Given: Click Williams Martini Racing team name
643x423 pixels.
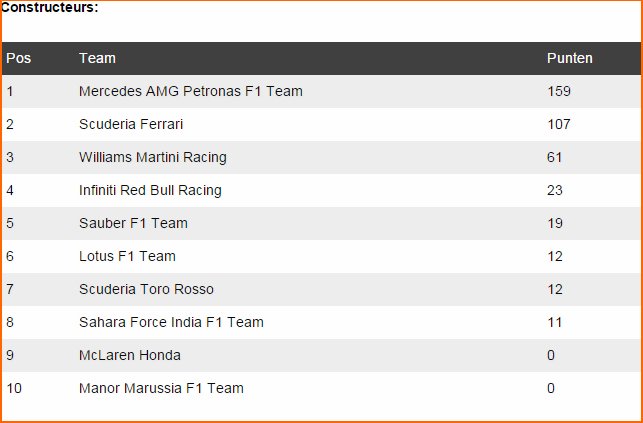Looking at the screenshot, I should click(153, 157).
